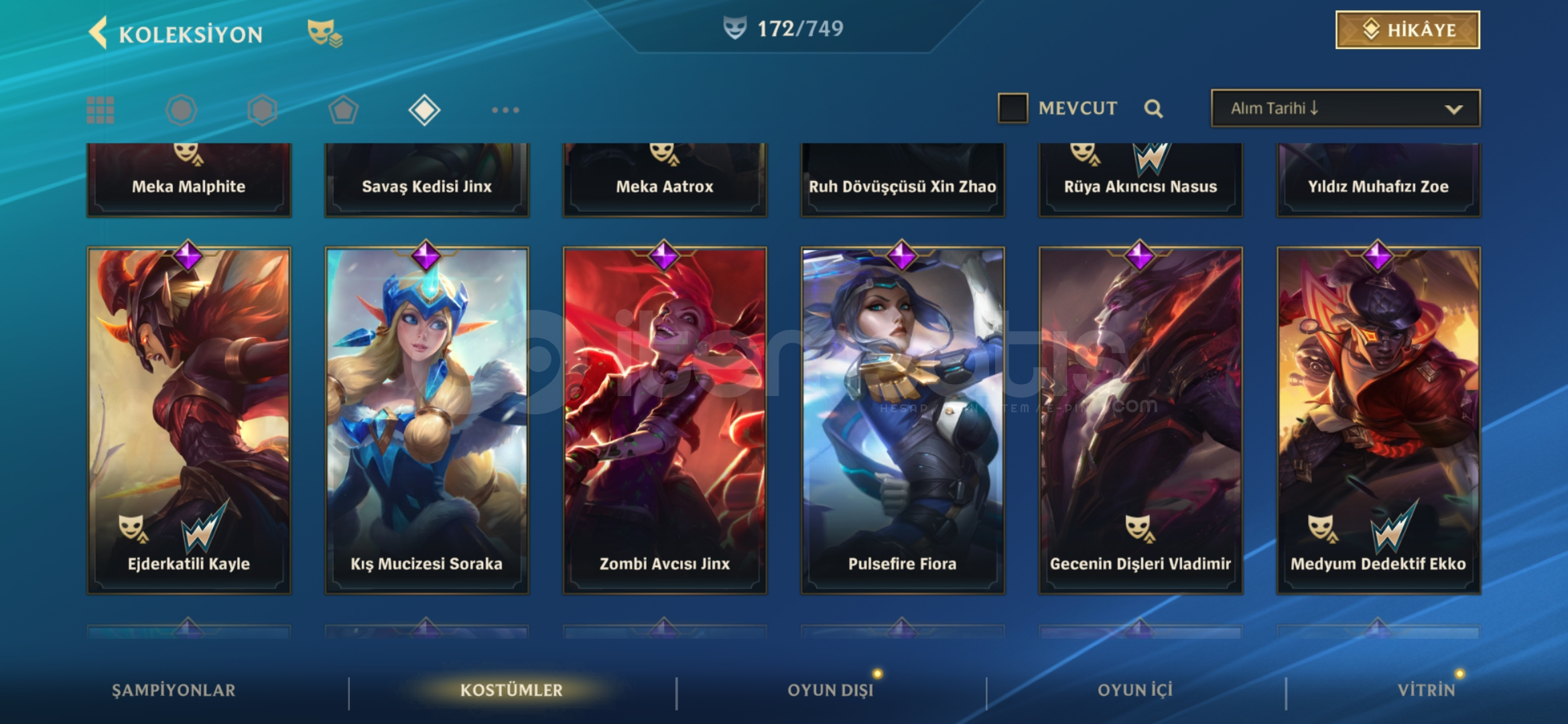Select the pentagon rarity filter icon

(x=343, y=110)
